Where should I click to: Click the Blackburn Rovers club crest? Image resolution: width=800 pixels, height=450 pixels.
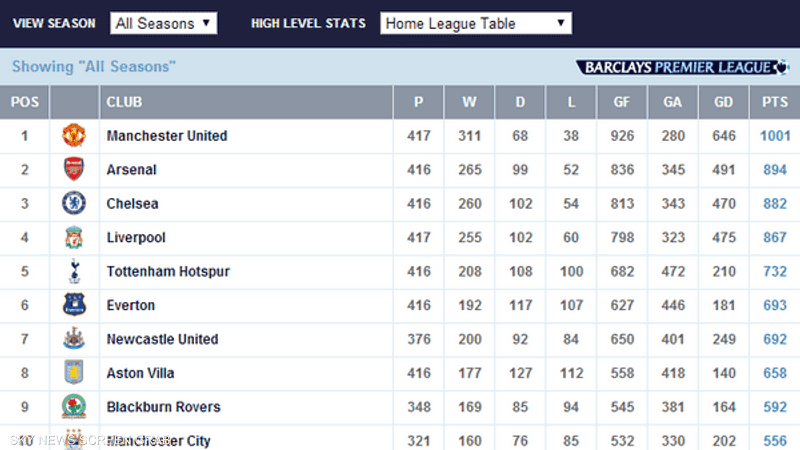74,407
